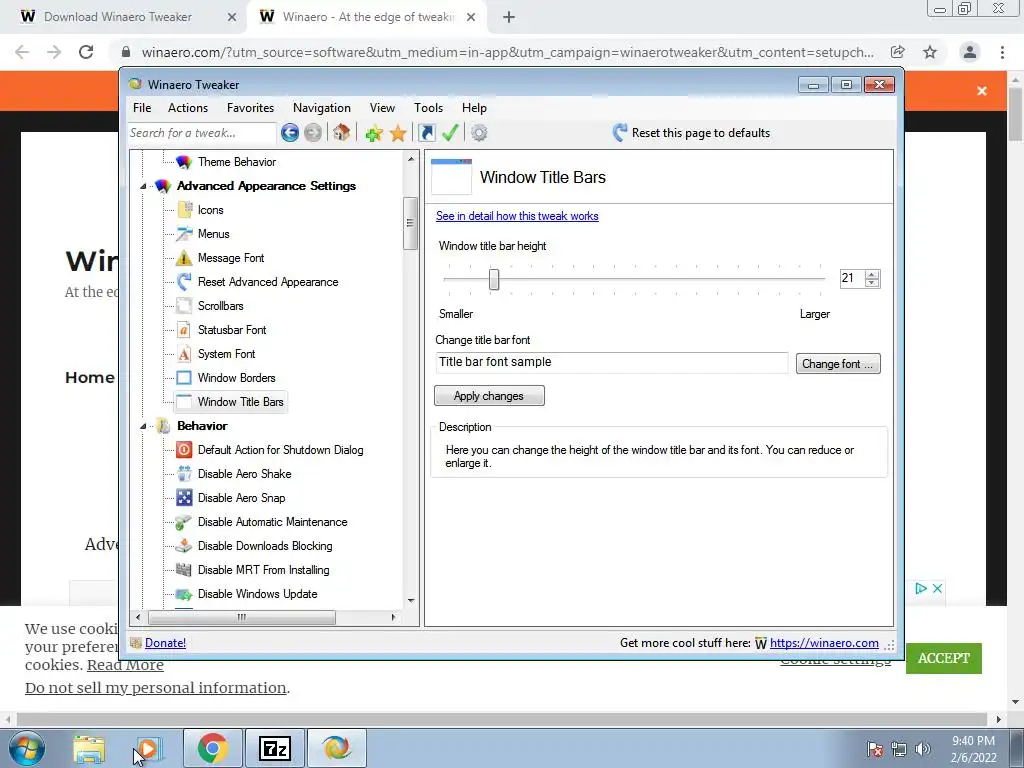Click the Default Action for Shutdown Dialog icon
Viewport: 1024px width, 768px height.
pyautogui.click(x=185, y=450)
